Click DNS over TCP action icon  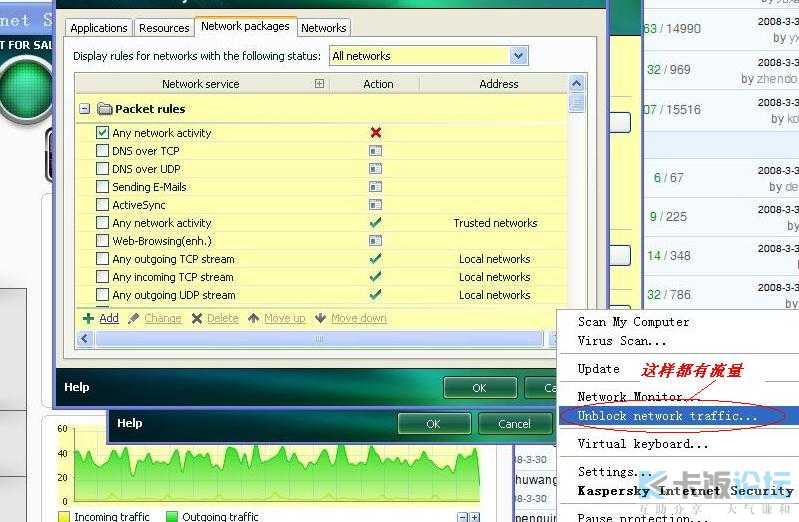coord(376,151)
